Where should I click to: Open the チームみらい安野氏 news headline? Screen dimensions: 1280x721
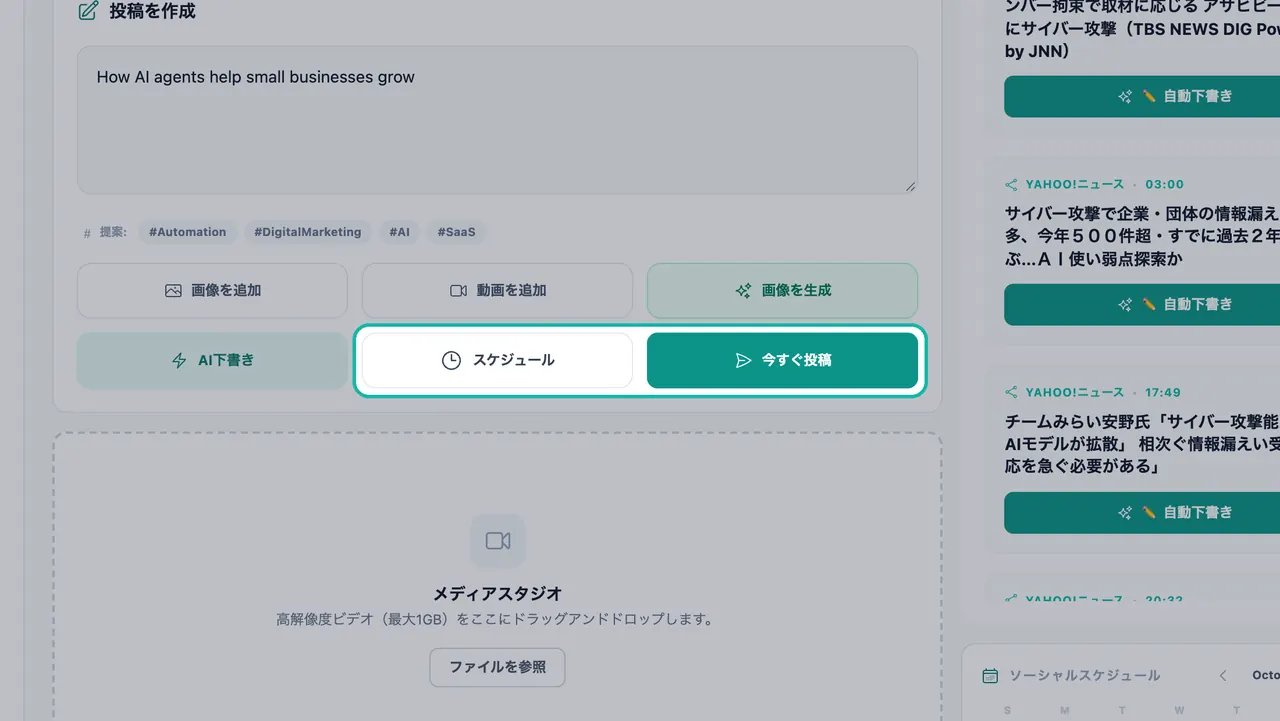coord(1142,444)
